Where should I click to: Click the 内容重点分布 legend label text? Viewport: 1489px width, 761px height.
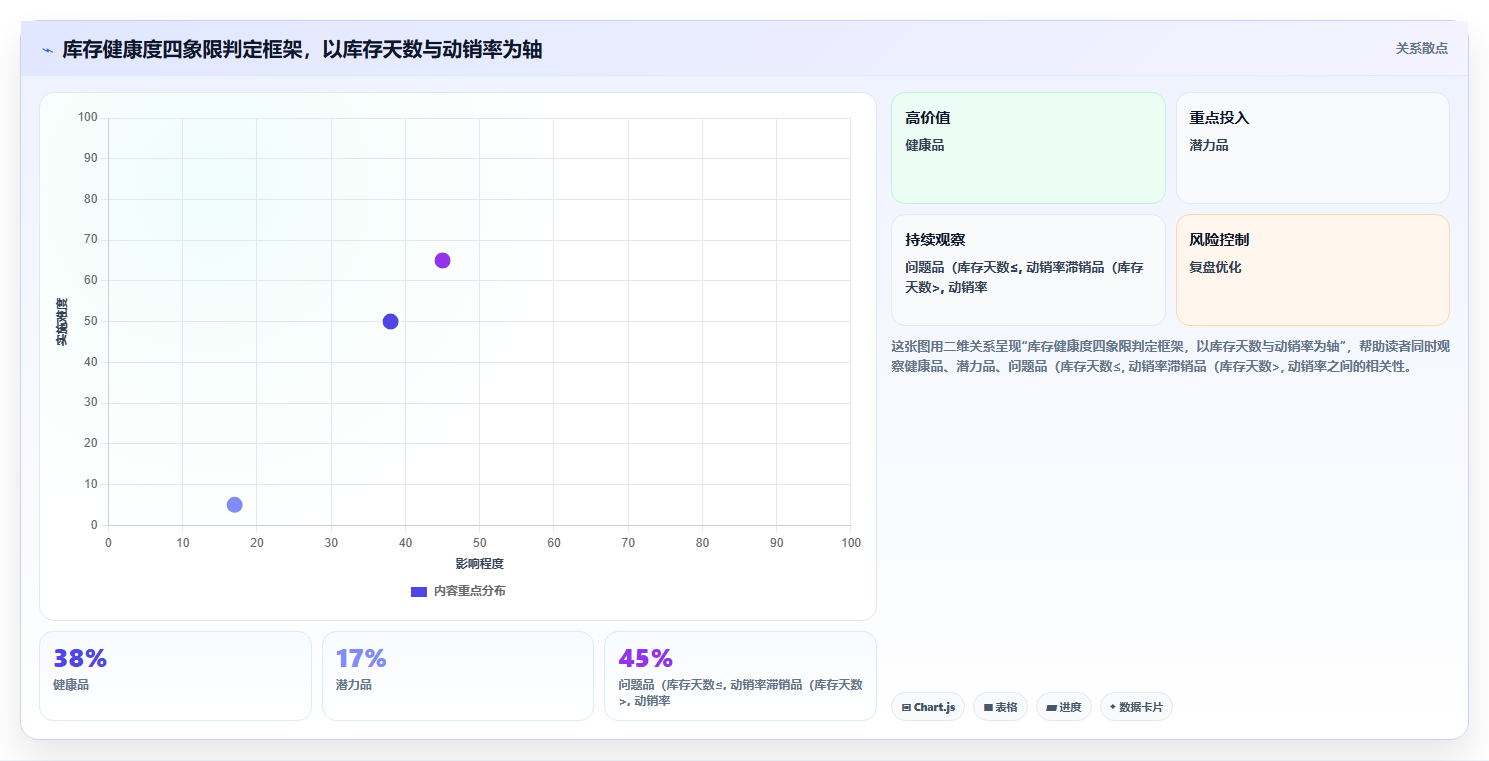470,591
